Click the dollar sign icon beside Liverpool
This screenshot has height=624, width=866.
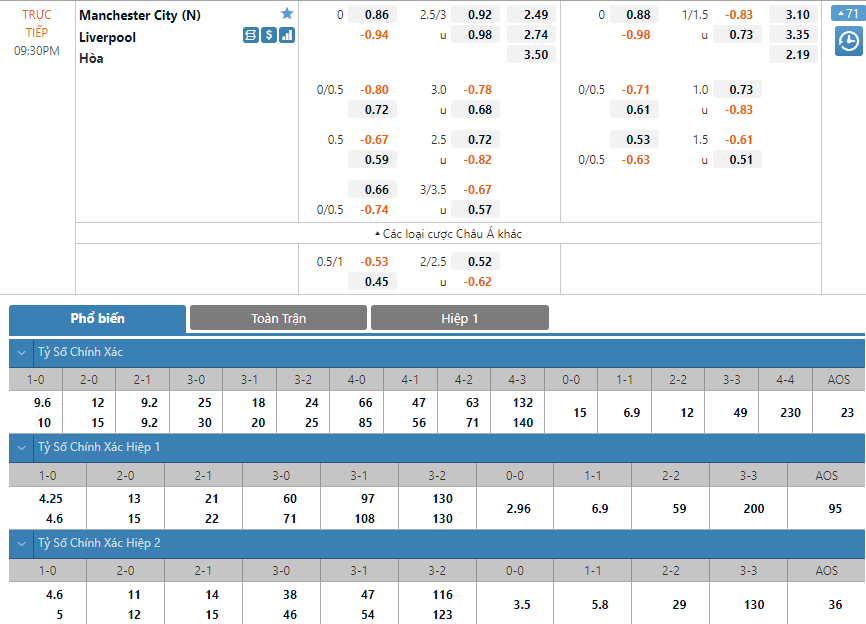point(269,35)
